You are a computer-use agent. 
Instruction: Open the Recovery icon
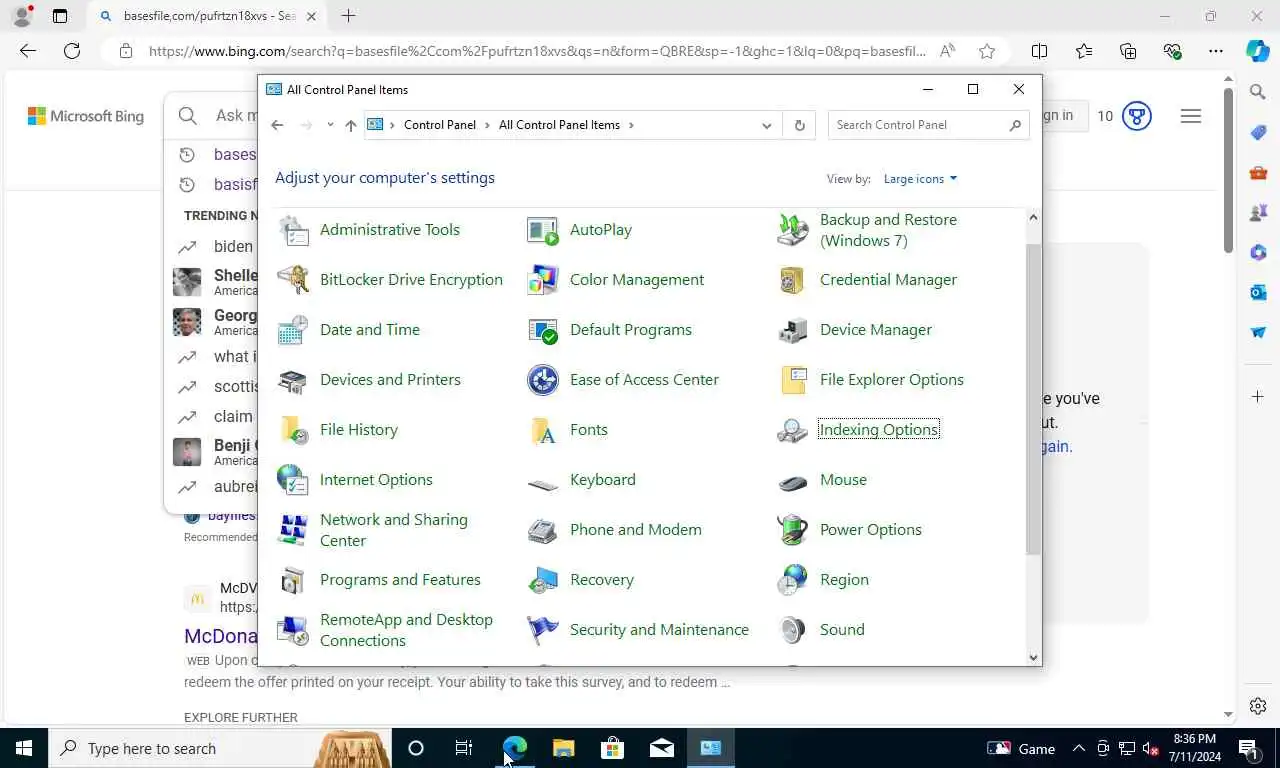coord(543,580)
